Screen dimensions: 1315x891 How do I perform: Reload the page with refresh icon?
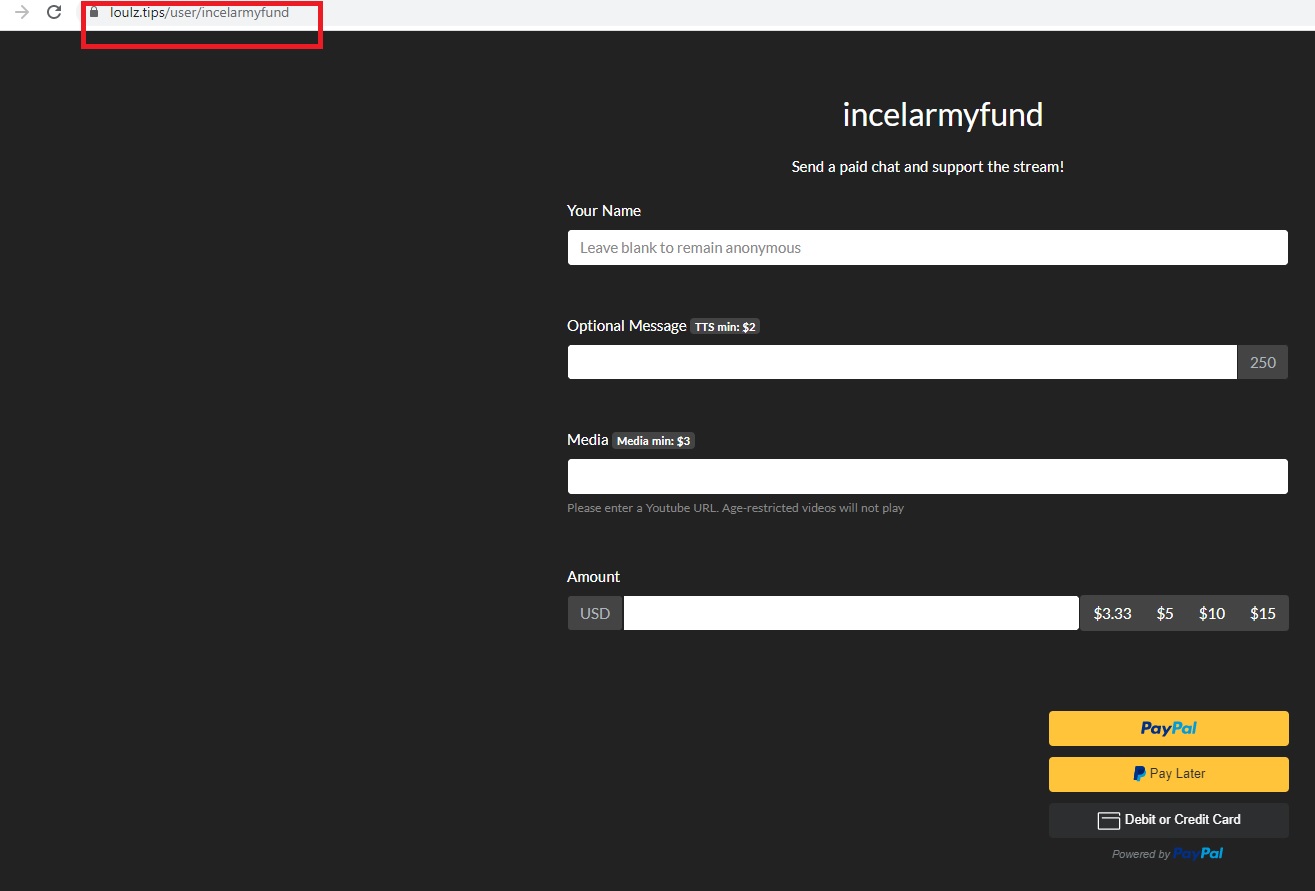coord(55,12)
